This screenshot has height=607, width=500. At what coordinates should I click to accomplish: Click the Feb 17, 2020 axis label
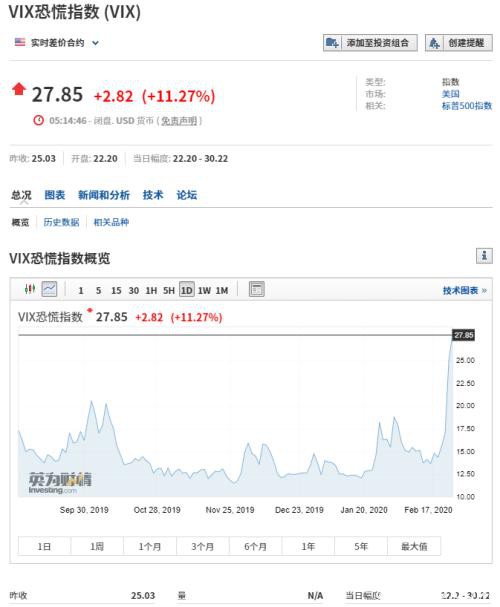tap(428, 510)
